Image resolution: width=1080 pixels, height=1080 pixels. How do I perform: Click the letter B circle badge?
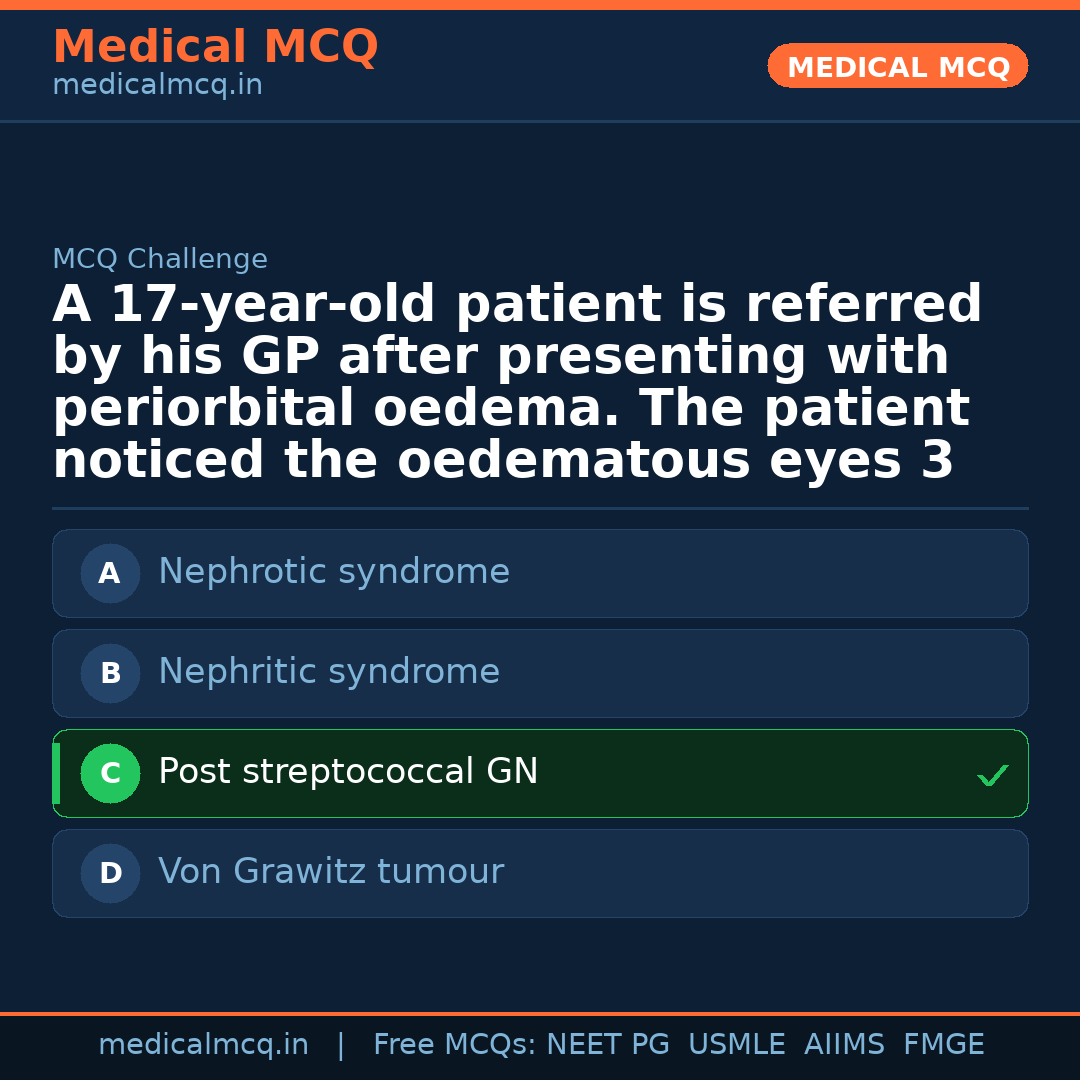click(110, 674)
